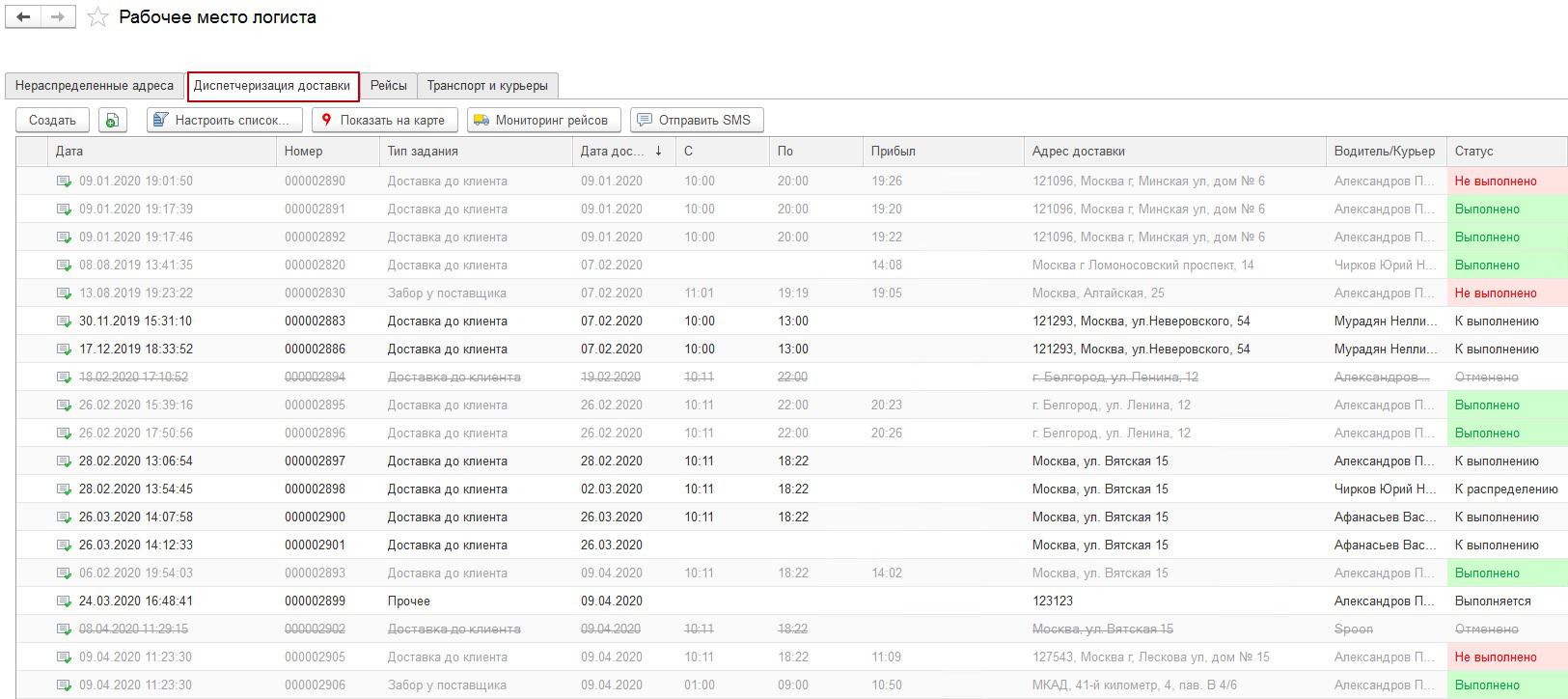The height and width of the screenshot is (699, 1568).
Task: Click document icon of row 00002897
Action: point(64,461)
